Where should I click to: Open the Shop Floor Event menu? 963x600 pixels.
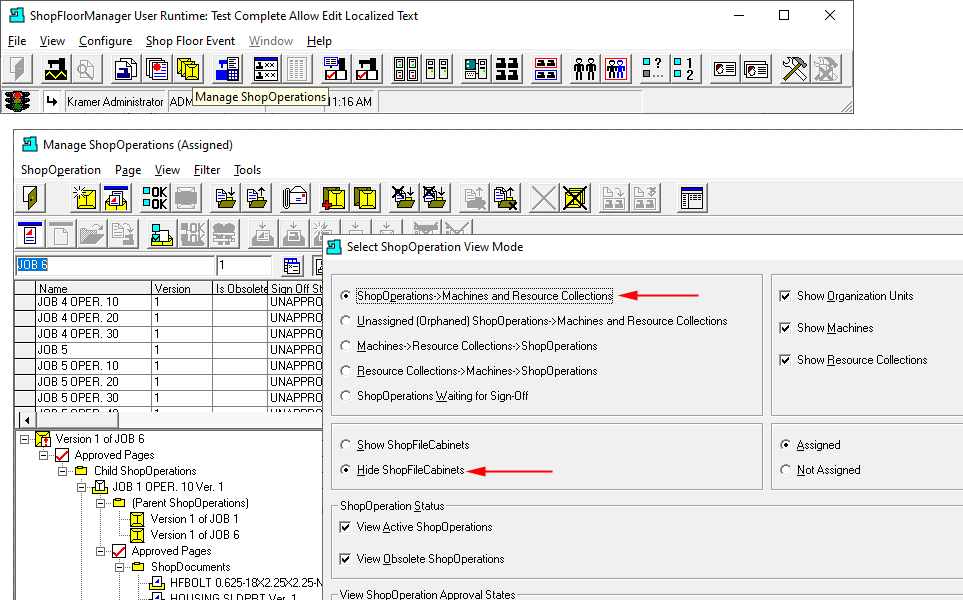pyautogui.click(x=190, y=41)
